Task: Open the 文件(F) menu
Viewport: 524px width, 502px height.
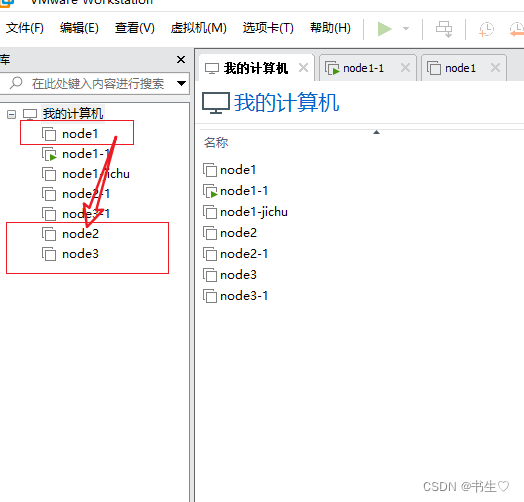Action: point(24,28)
